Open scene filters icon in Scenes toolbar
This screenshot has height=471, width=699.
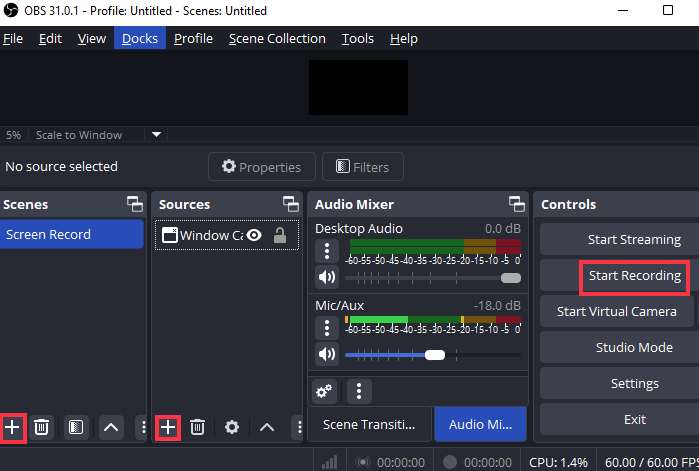tap(76, 427)
